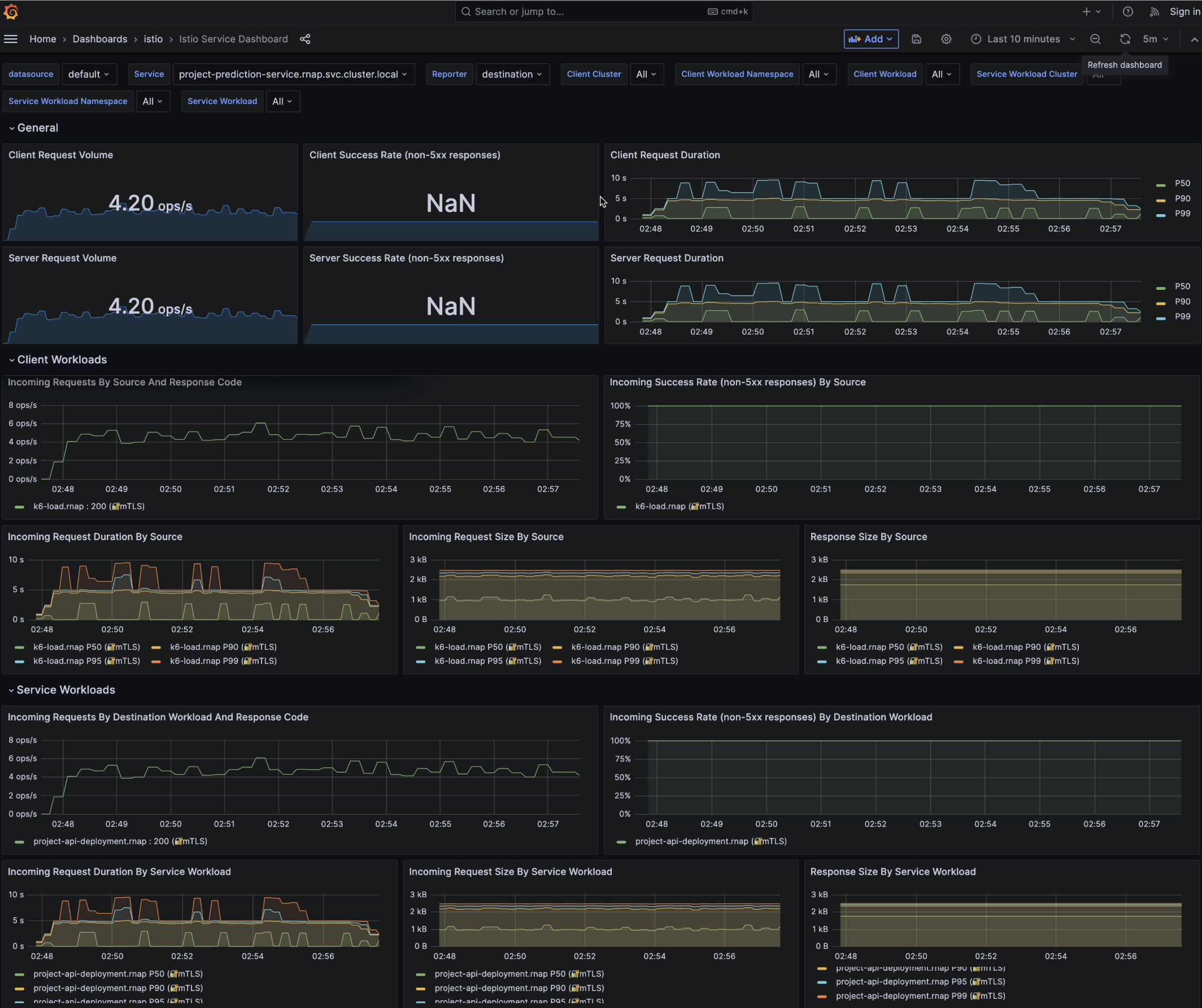Click the Add panel button
This screenshot has width=1202, height=1008.
[870, 39]
